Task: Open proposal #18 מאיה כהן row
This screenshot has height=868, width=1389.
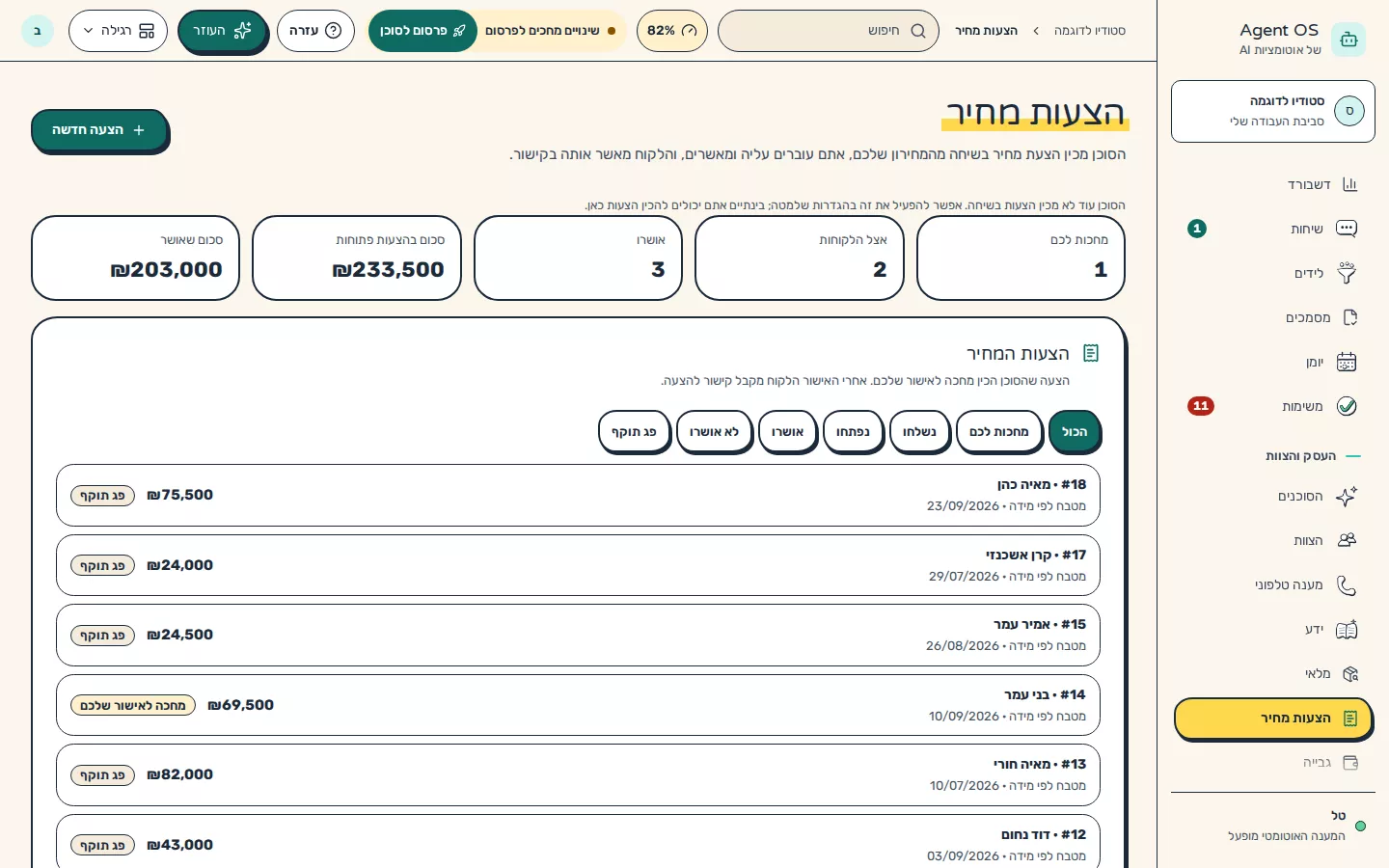Action: tap(578, 495)
